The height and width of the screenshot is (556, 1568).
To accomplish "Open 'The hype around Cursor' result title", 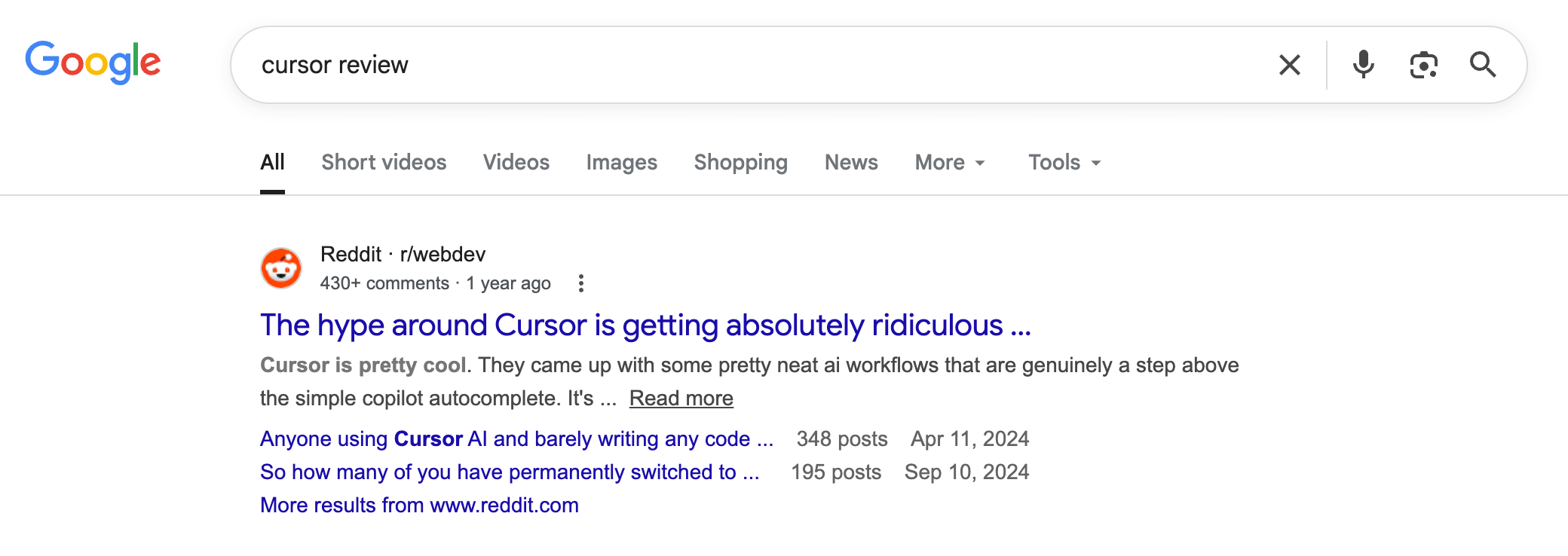I will [645, 325].
